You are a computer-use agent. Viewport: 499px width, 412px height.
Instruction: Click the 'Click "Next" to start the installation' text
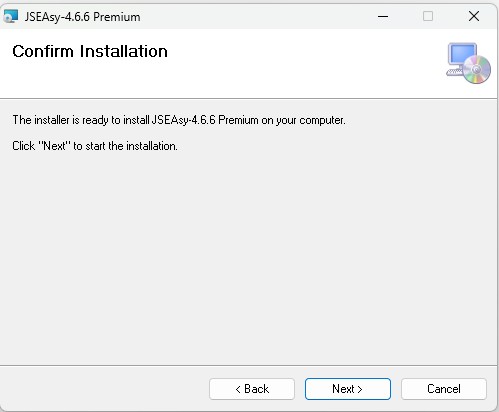[x=95, y=146]
